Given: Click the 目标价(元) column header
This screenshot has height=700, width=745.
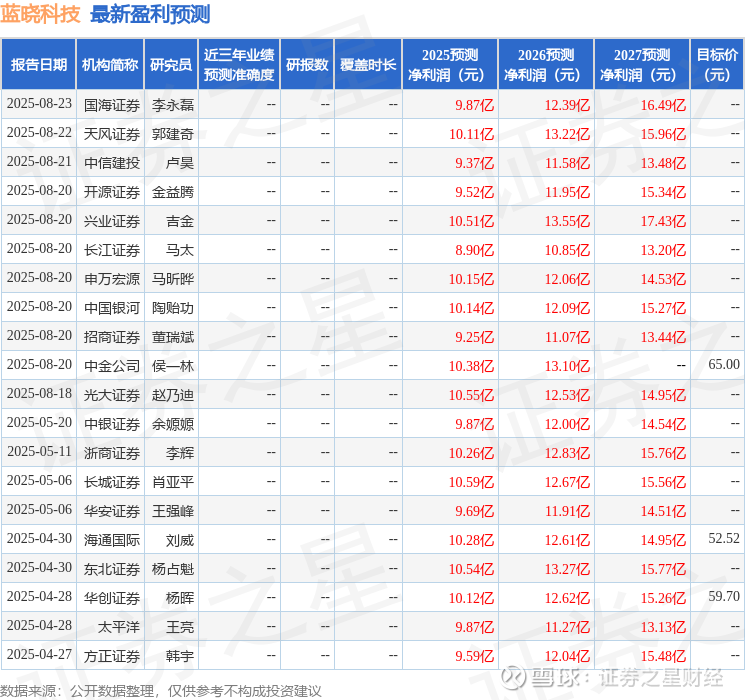Looking at the screenshot, I should tap(716, 65).
